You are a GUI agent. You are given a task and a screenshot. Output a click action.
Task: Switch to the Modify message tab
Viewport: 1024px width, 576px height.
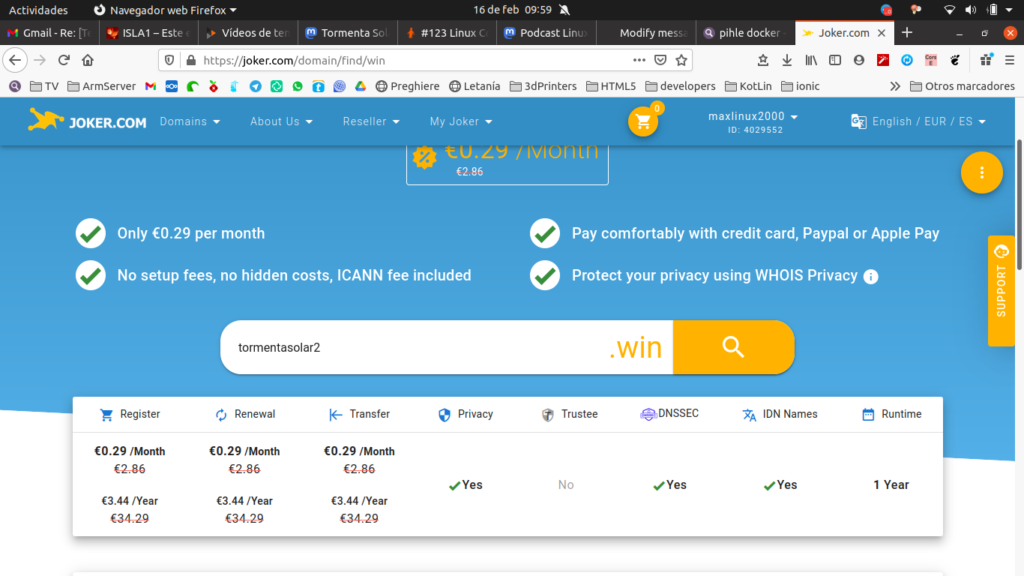(646, 33)
